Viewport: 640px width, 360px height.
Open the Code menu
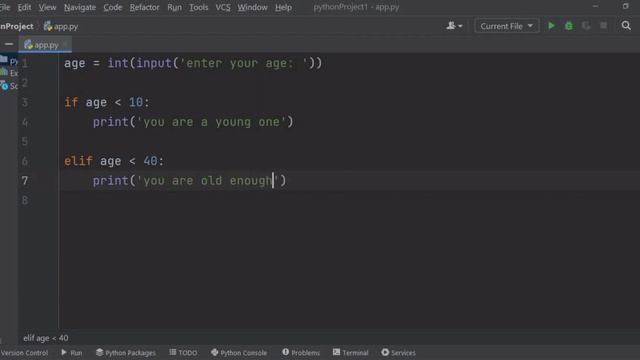pyautogui.click(x=113, y=7)
